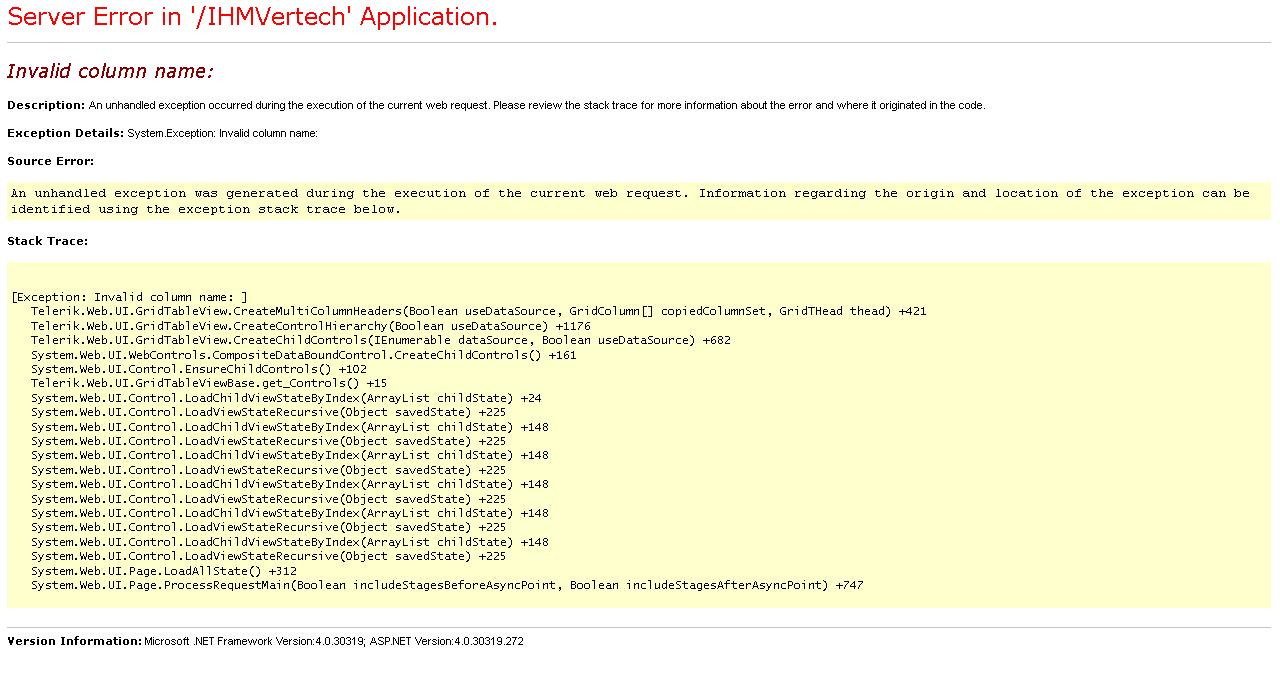This screenshot has width=1280, height=677.
Task: Click the Page.ProcessRequestMain trace line
Action: 446,585
